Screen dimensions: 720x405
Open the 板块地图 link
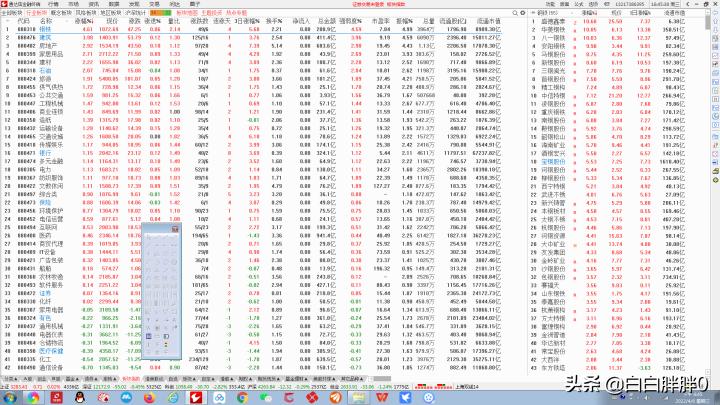(x=187, y=13)
